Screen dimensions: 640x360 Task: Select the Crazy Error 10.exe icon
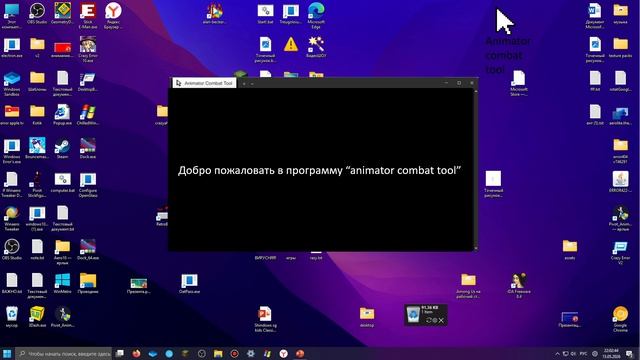[x=88, y=49]
